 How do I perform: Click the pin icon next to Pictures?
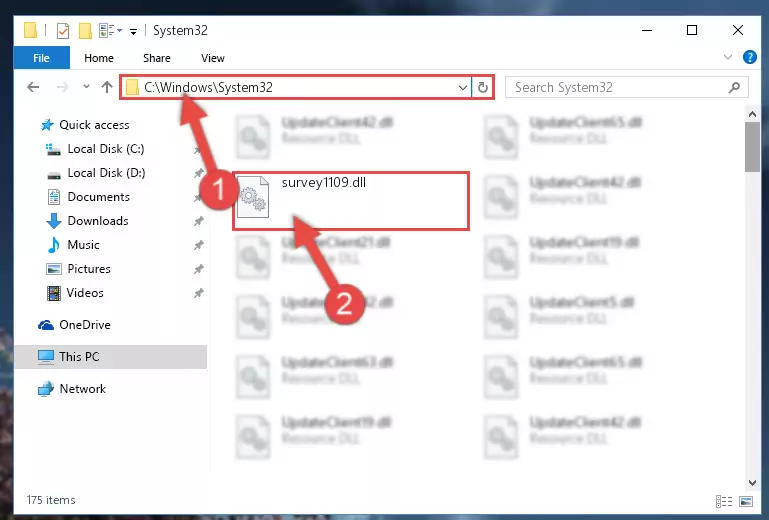click(x=198, y=269)
